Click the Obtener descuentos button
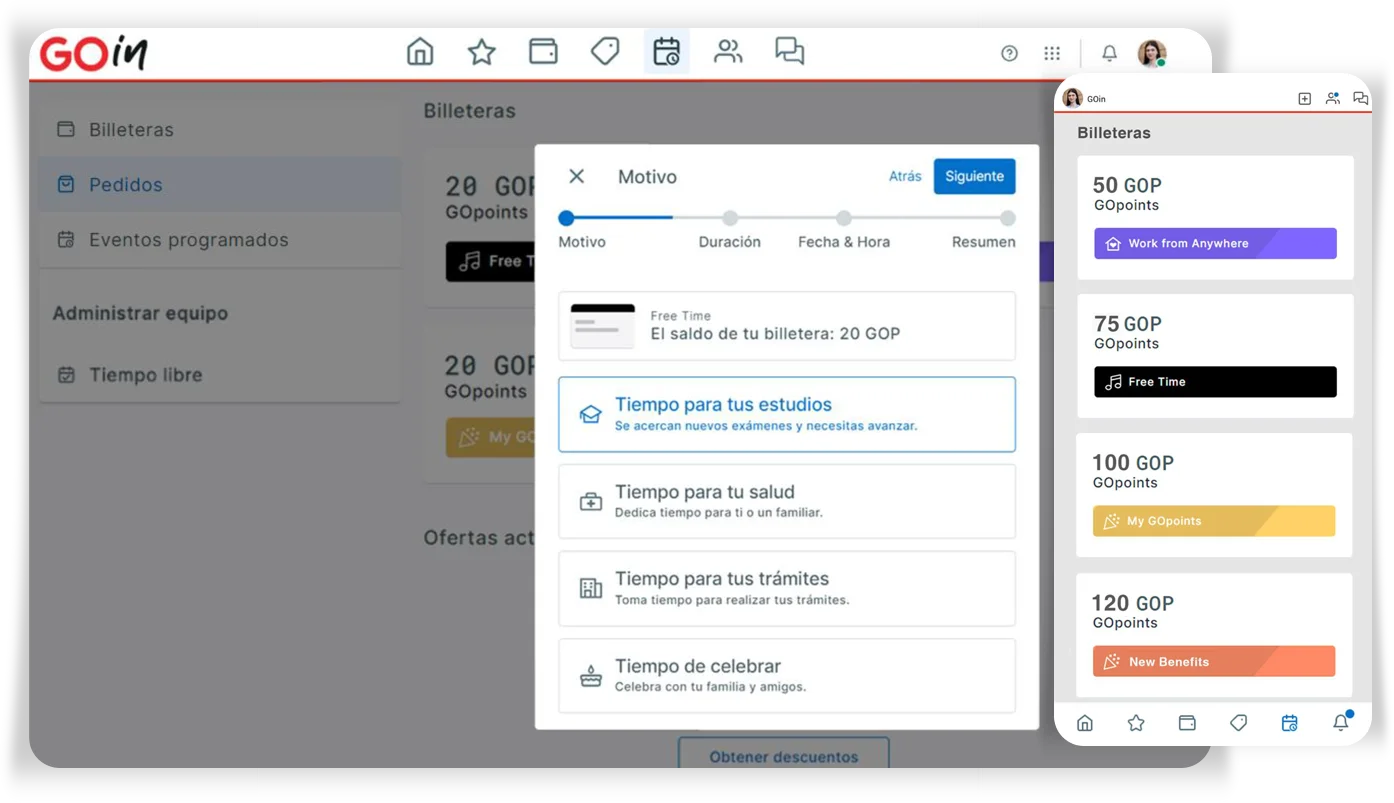The height and width of the screenshot is (803, 1394). click(x=783, y=755)
